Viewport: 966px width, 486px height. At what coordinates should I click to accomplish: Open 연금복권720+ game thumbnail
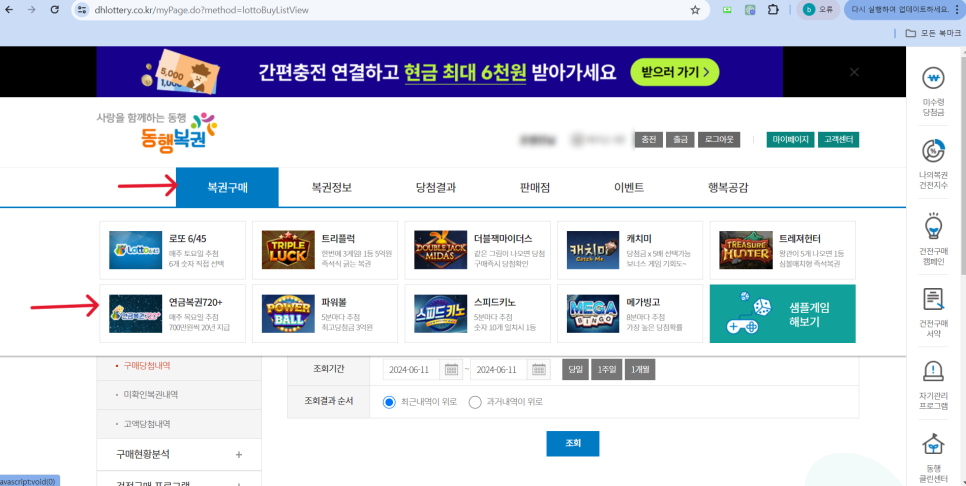point(136,314)
